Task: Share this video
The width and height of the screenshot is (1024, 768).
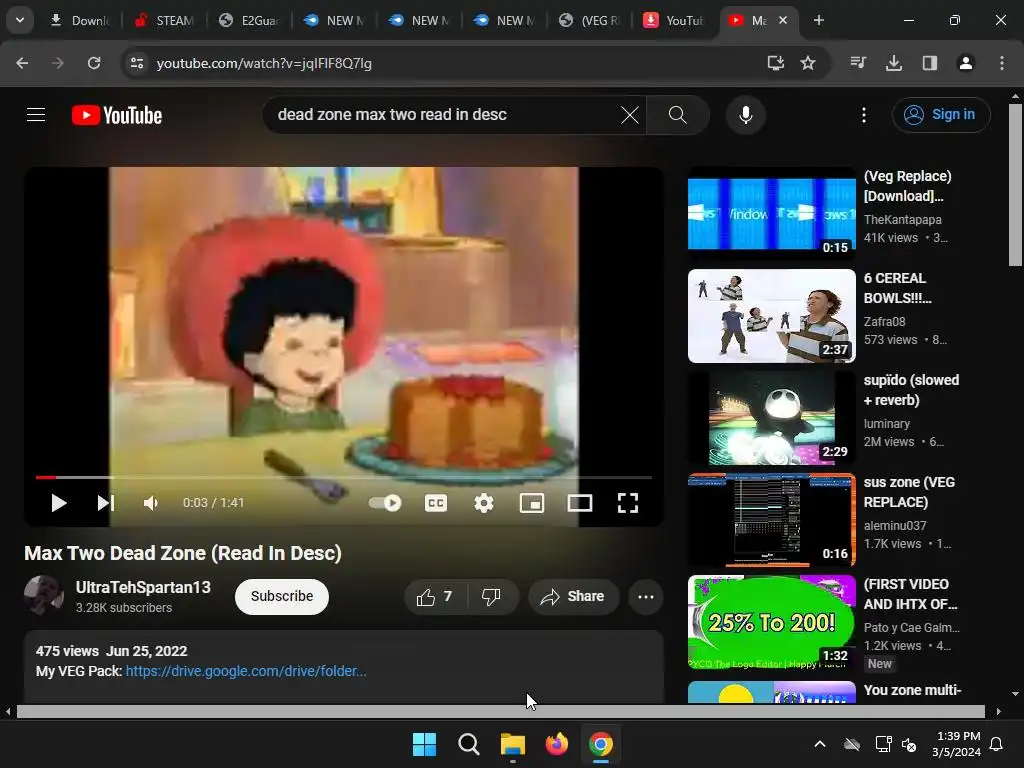Action: point(573,597)
